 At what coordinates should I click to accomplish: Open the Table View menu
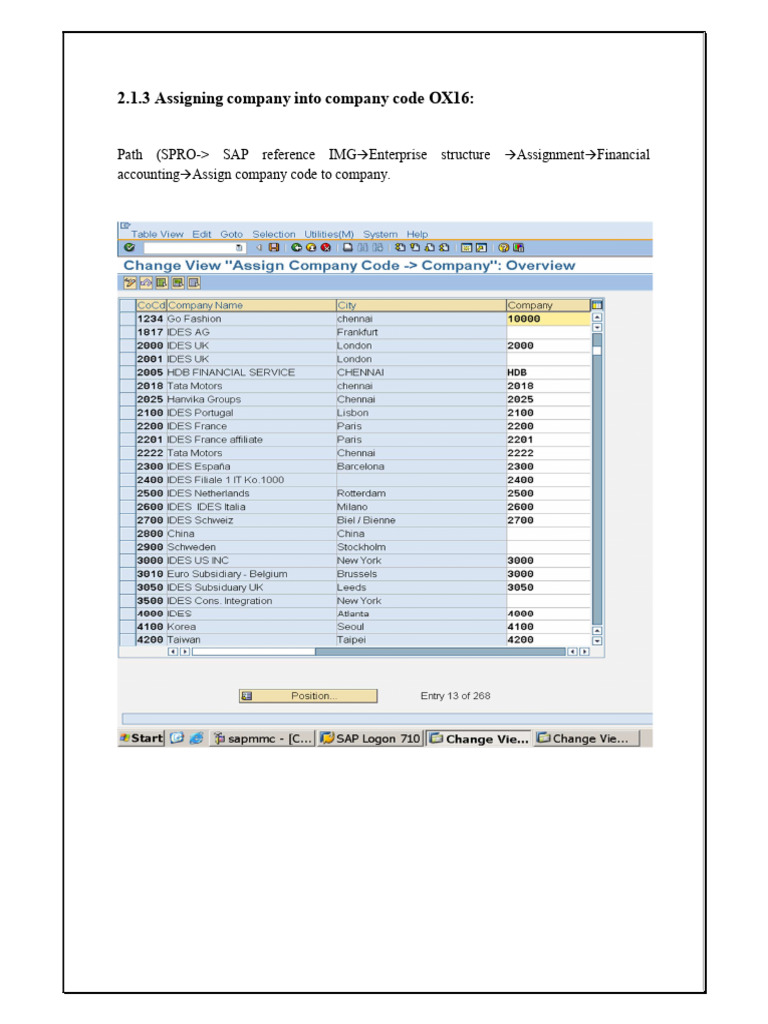point(157,234)
